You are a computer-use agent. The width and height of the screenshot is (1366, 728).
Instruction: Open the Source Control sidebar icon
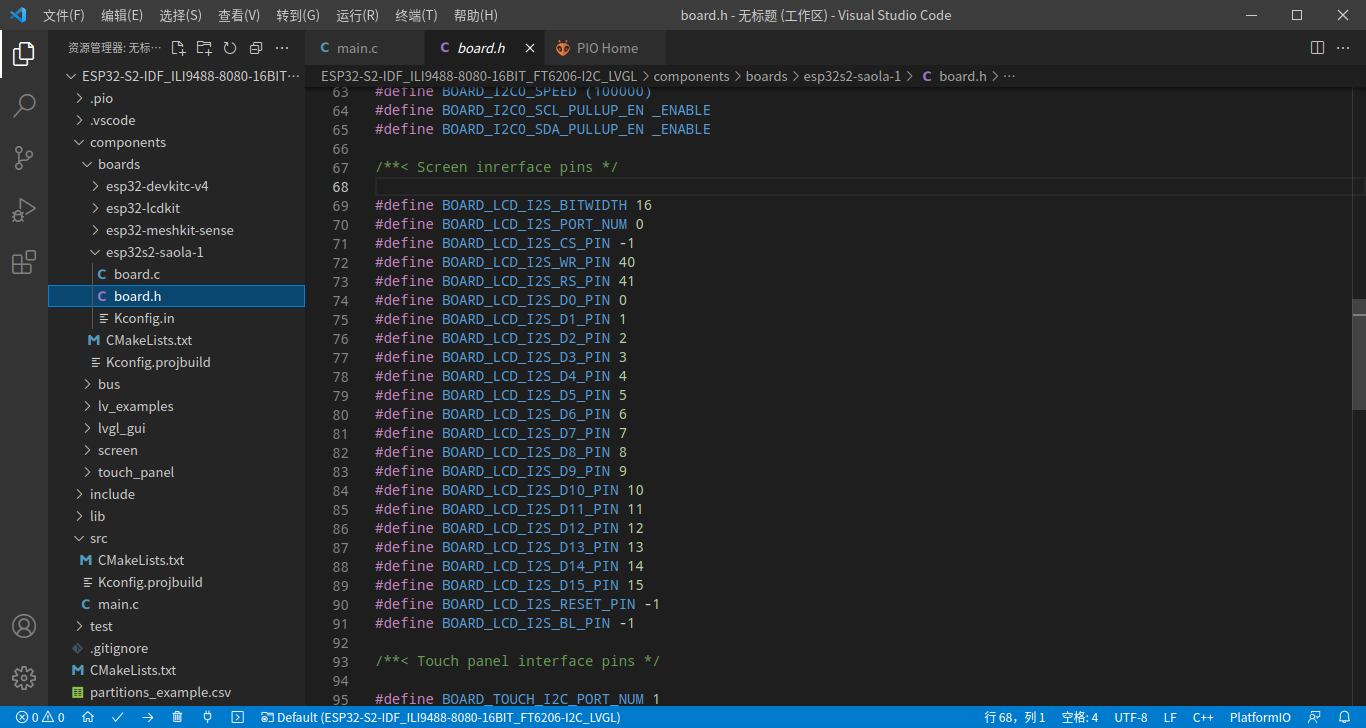tap(24, 158)
